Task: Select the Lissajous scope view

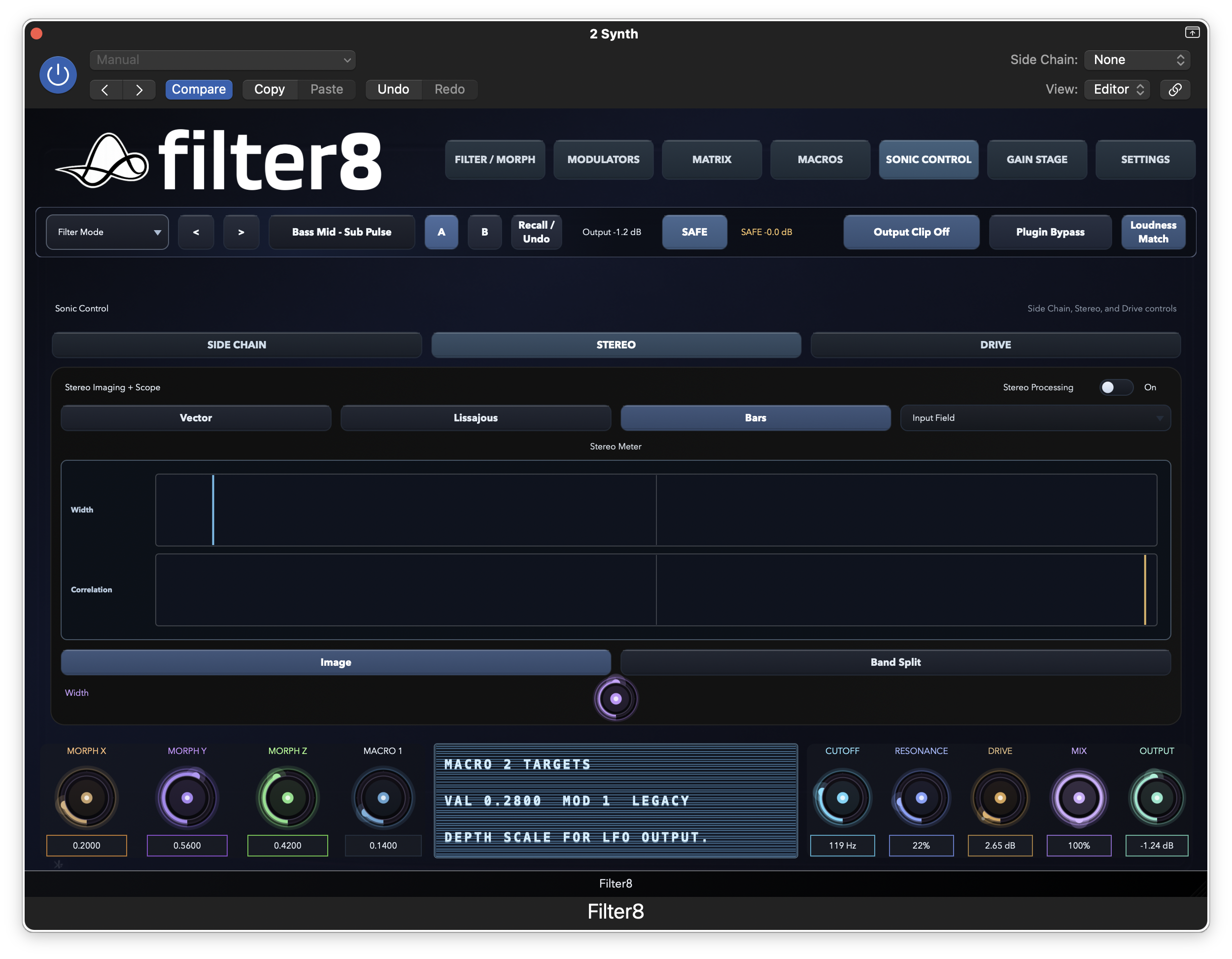Action: click(x=476, y=418)
